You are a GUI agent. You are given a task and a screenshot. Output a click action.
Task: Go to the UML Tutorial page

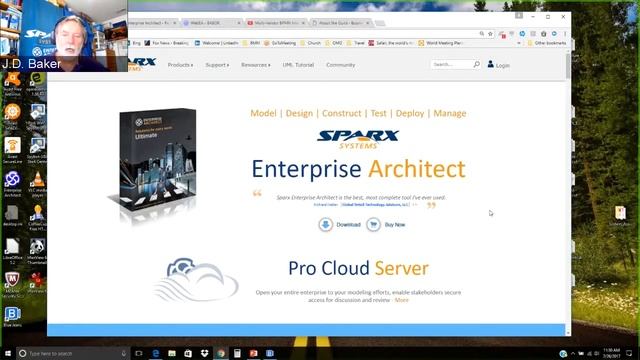pyautogui.click(x=298, y=65)
